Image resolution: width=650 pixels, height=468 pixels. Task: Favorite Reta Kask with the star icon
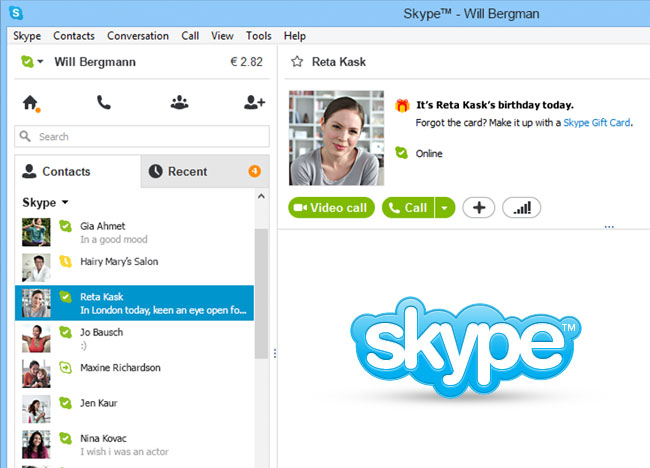tap(297, 62)
